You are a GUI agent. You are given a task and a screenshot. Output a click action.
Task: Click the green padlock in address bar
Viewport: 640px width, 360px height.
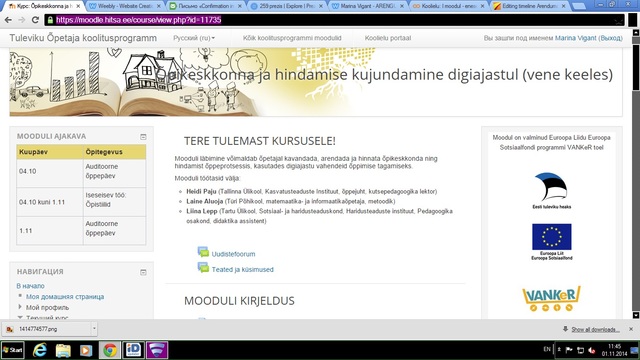50,20
